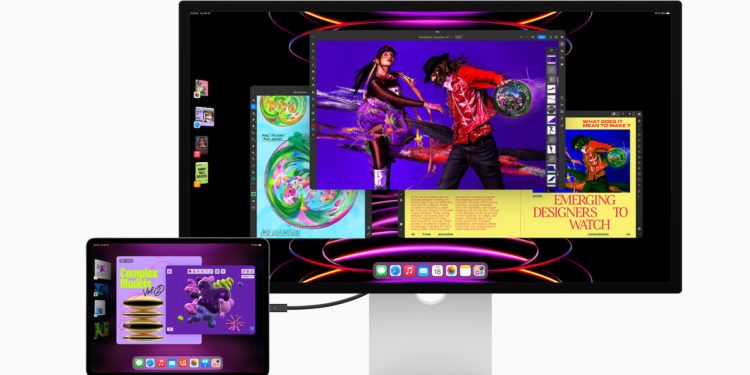The image size is (750, 375).
Task: Open Messages in the iPad dock
Action: (139, 363)
